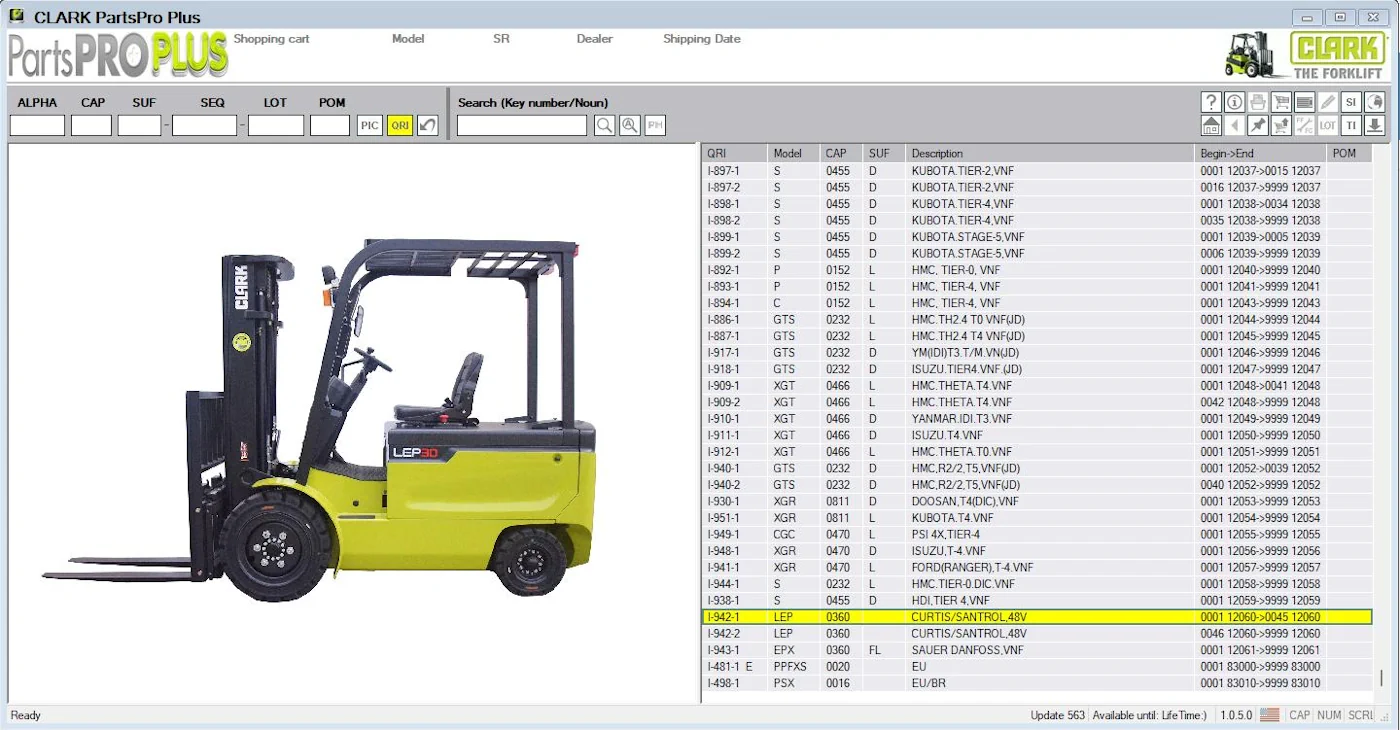Select row I-942-1 LEP CURTIS/SANTROL
The width and height of the screenshot is (1400, 730).
click(1037, 617)
